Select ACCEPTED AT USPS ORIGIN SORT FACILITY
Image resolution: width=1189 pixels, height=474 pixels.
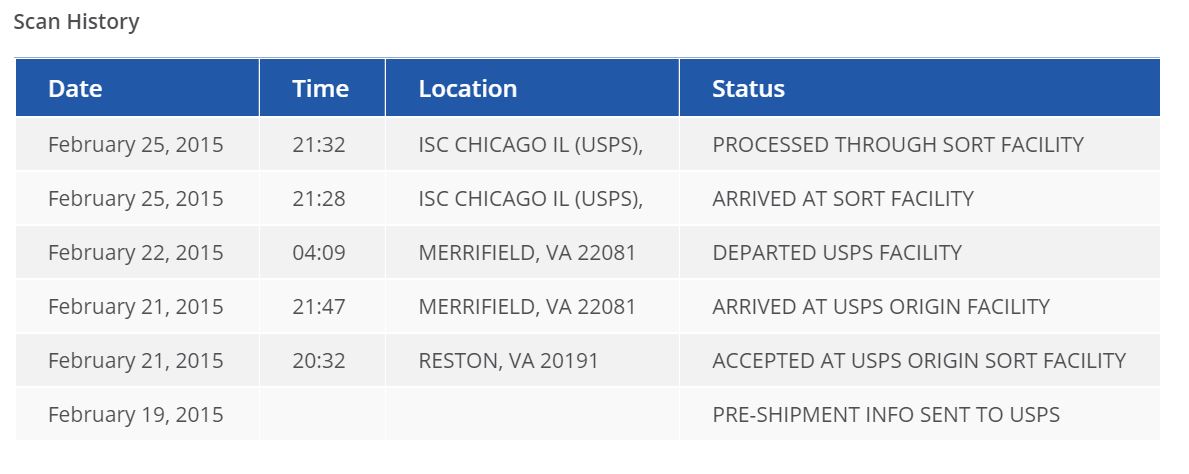(919, 360)
